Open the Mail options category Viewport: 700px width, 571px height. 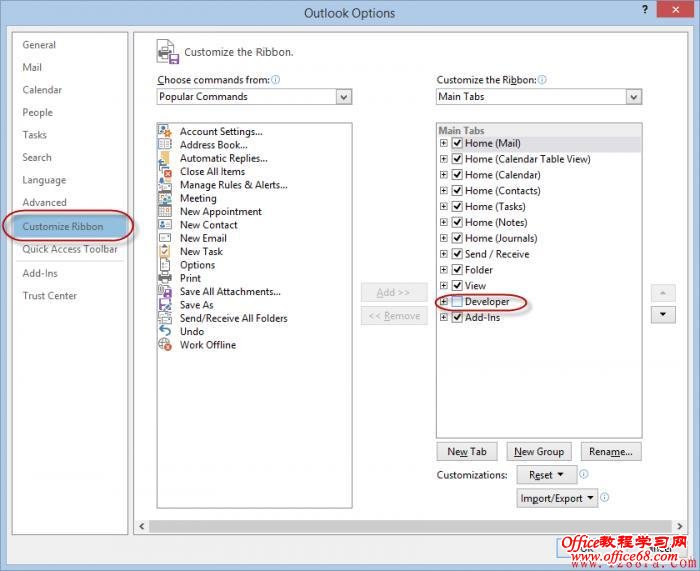tap(32, 67)
